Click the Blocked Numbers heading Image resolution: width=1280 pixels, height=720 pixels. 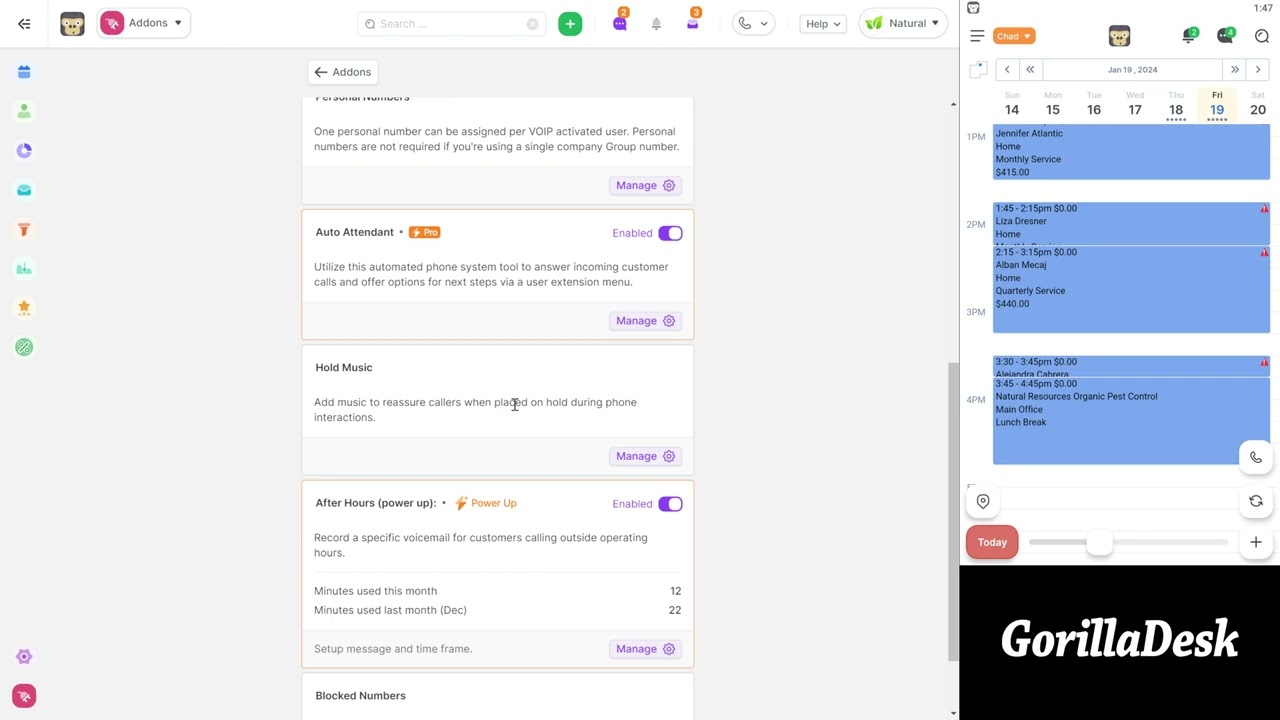360,696
